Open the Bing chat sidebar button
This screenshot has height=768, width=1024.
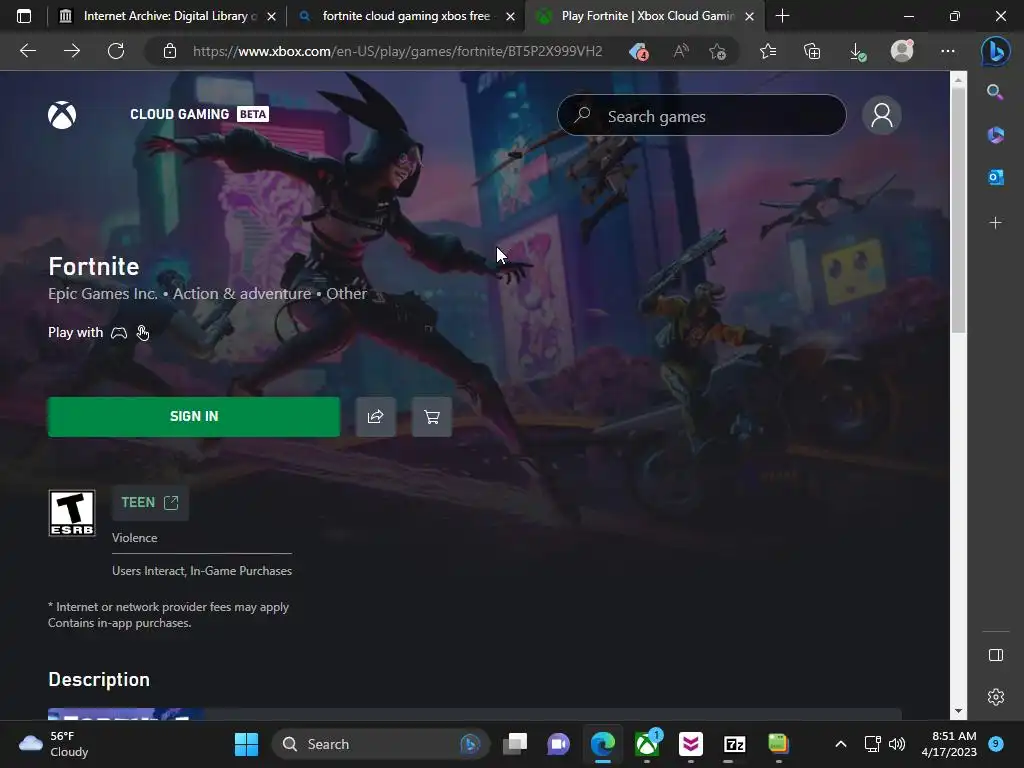point(995,52)
